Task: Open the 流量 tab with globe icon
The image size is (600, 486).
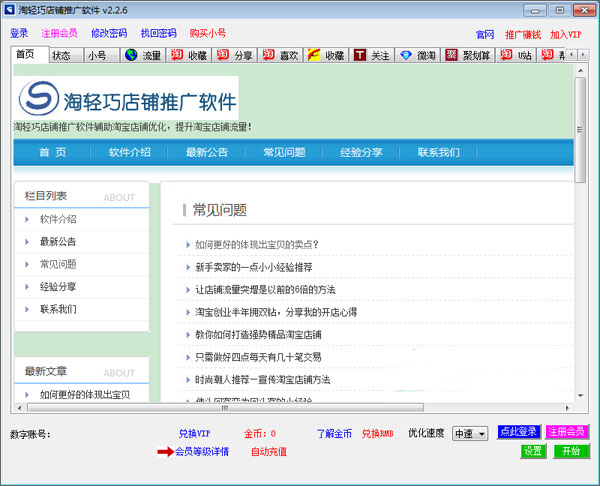Action: click(142, 55)
